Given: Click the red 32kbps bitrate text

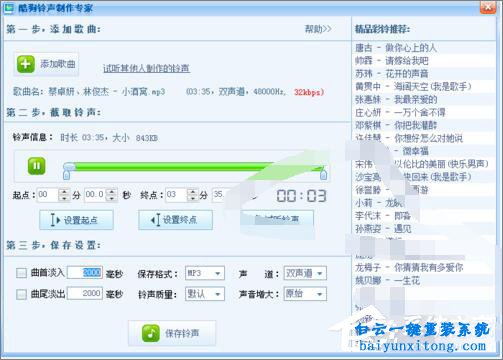Looking at the screenshot, I should [x=309, y=92].
